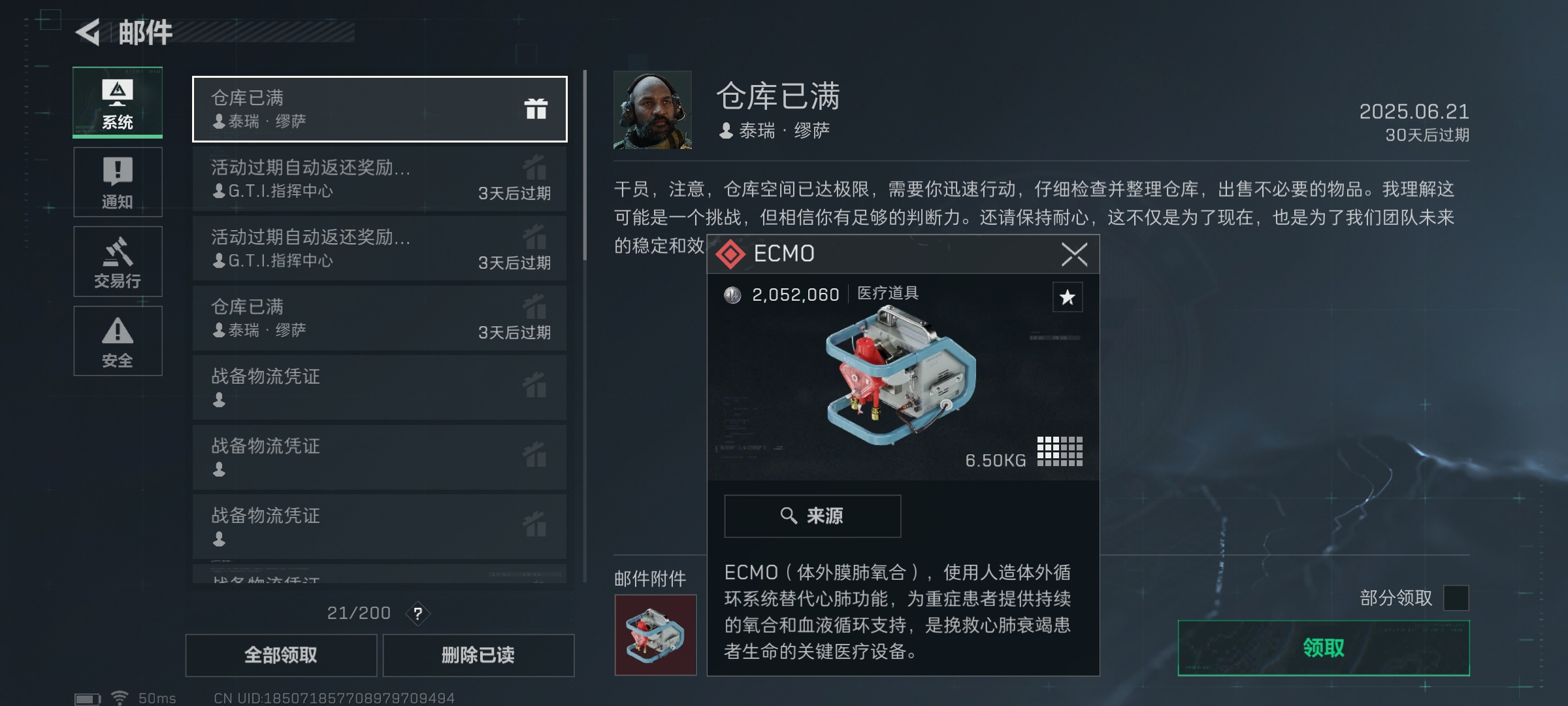This screenshot has width=1568, height=706.
Task: Click the green 领取 button
Action: coord(1324,648)
